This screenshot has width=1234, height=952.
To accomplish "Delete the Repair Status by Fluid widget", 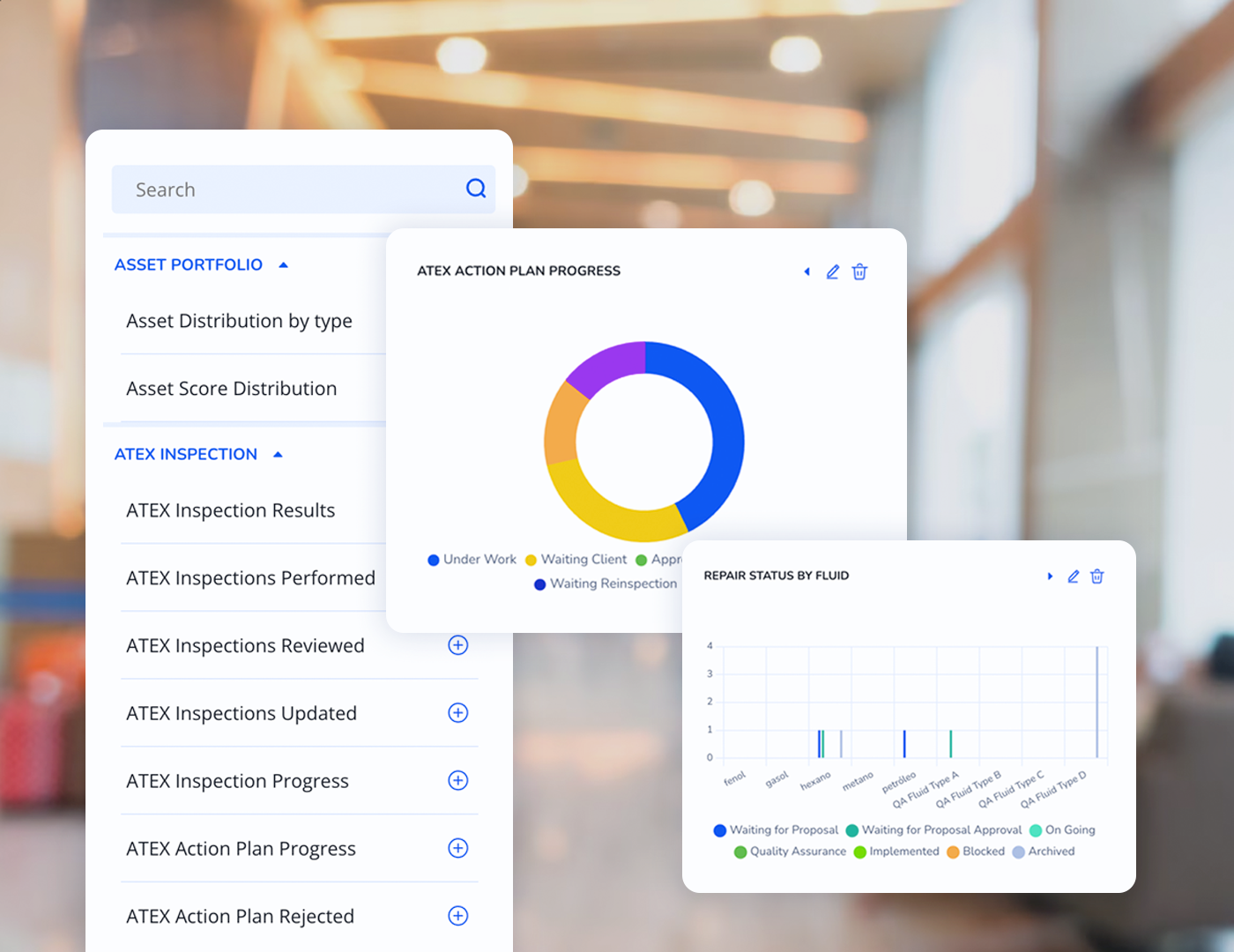I will [1097, 576].
